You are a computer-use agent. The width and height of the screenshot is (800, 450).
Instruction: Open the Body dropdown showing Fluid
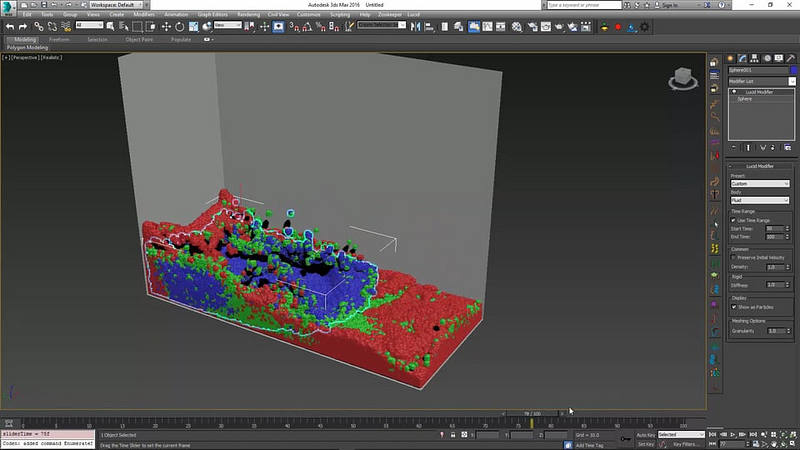tap(760, 201)
